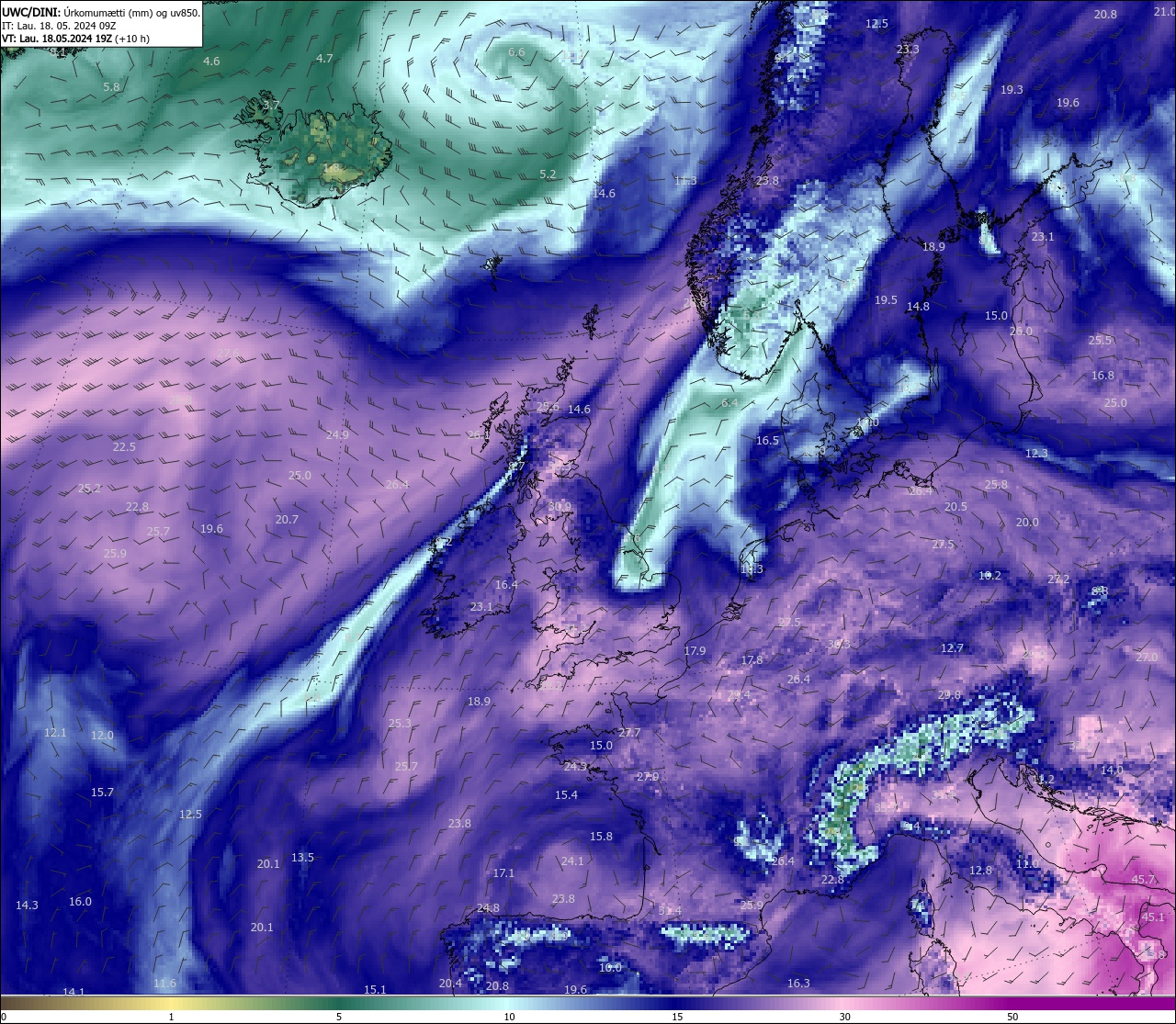Click the map value 24.8

click(488, 907)
